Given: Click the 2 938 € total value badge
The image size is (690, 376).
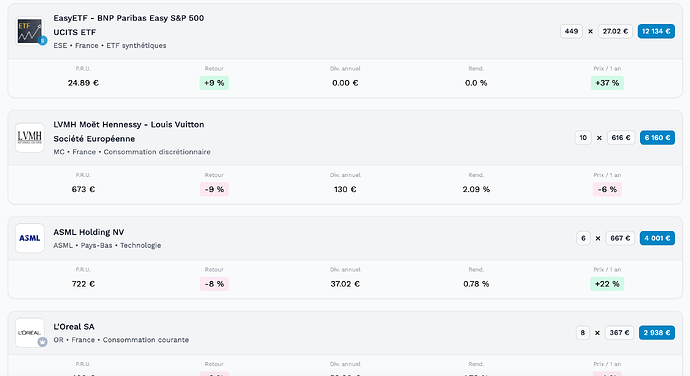Looking at the screenshot, I should (657, 333).
